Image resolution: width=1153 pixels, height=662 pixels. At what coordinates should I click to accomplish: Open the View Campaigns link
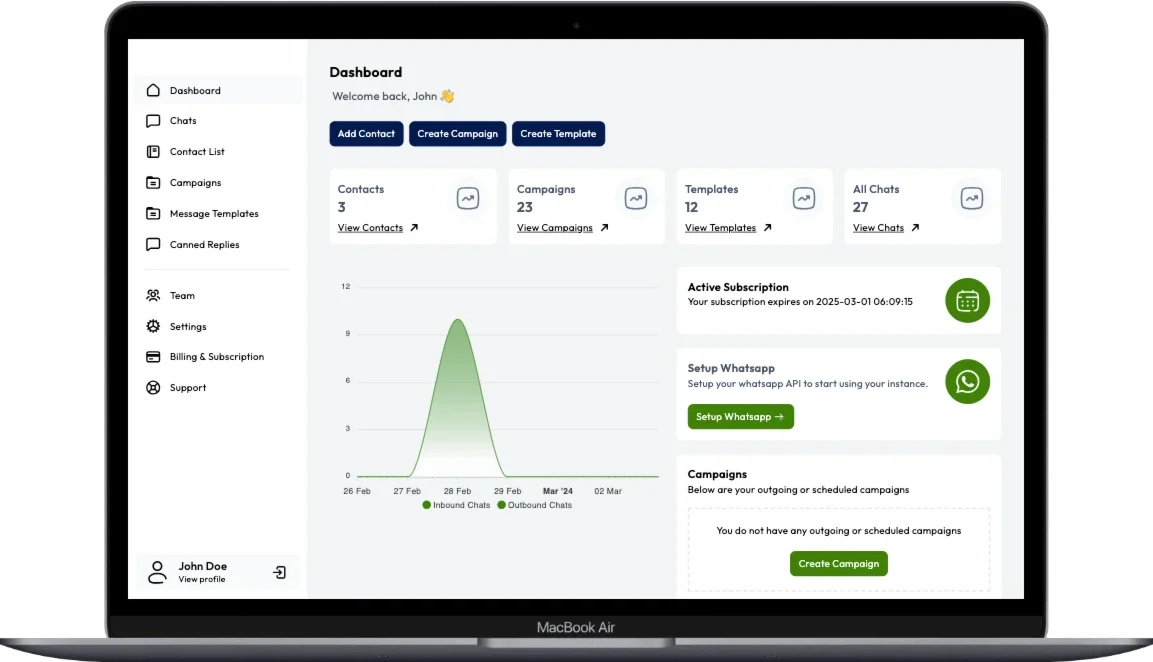click(554, 228)
